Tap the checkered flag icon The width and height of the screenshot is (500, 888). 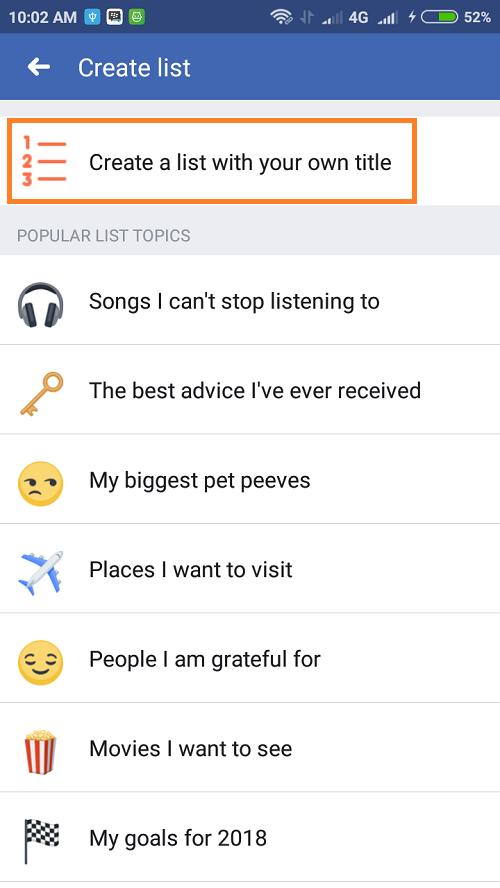point(41,842)
